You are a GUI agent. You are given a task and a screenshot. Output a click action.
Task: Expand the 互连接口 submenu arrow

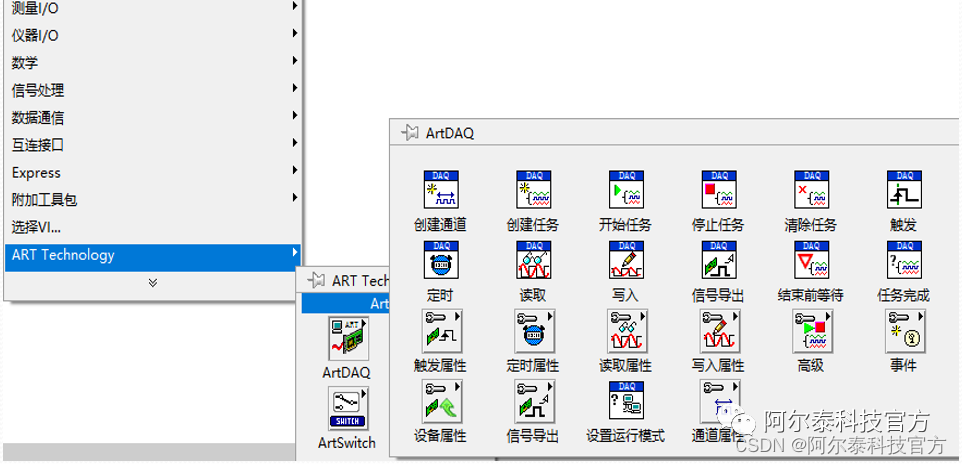[295, 142]
